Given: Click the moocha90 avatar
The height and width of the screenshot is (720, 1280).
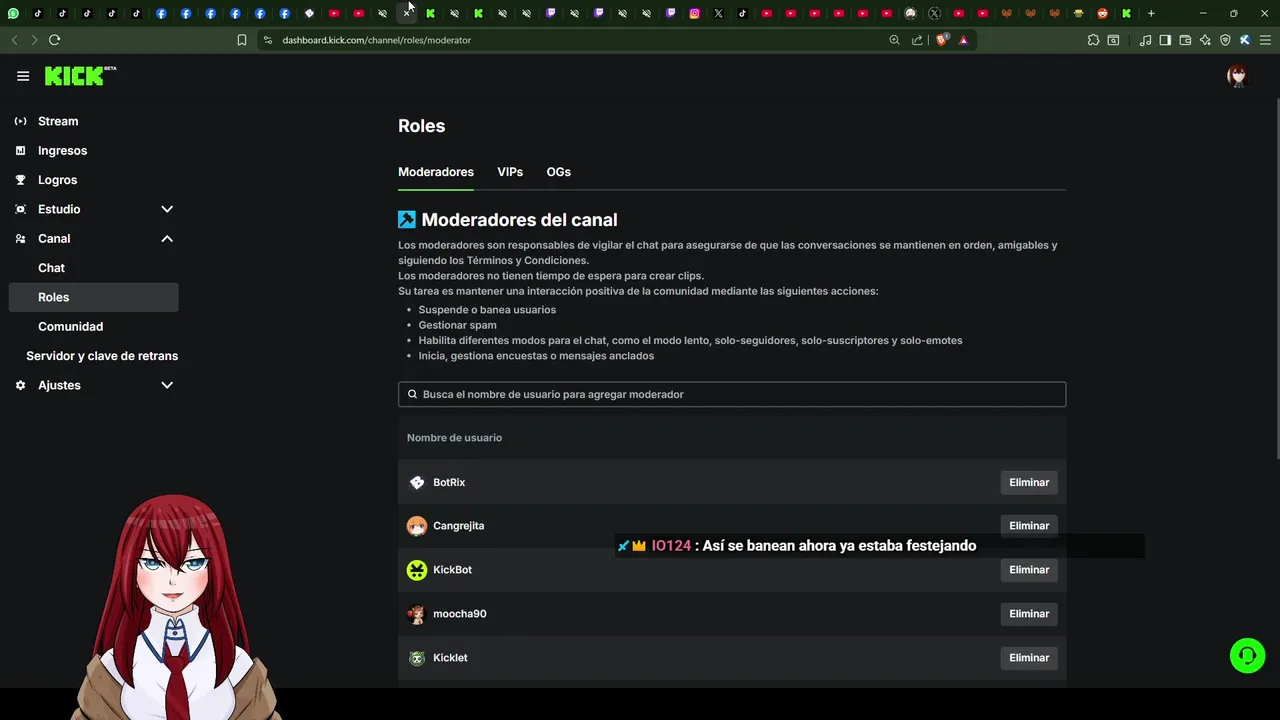Looking at the screenshot, I should click(417, 614).
